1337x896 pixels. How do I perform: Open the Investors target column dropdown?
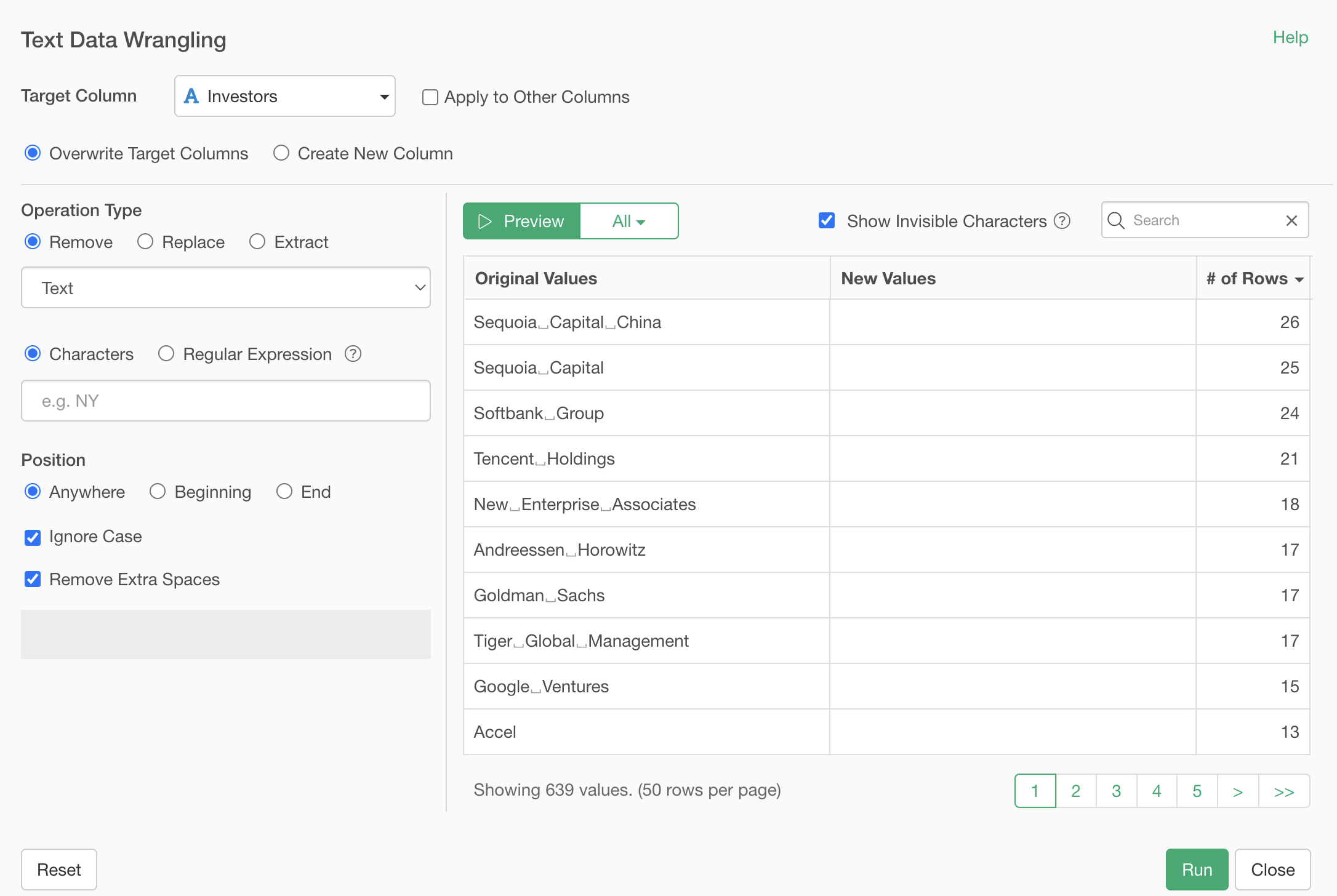coord(285,96)
